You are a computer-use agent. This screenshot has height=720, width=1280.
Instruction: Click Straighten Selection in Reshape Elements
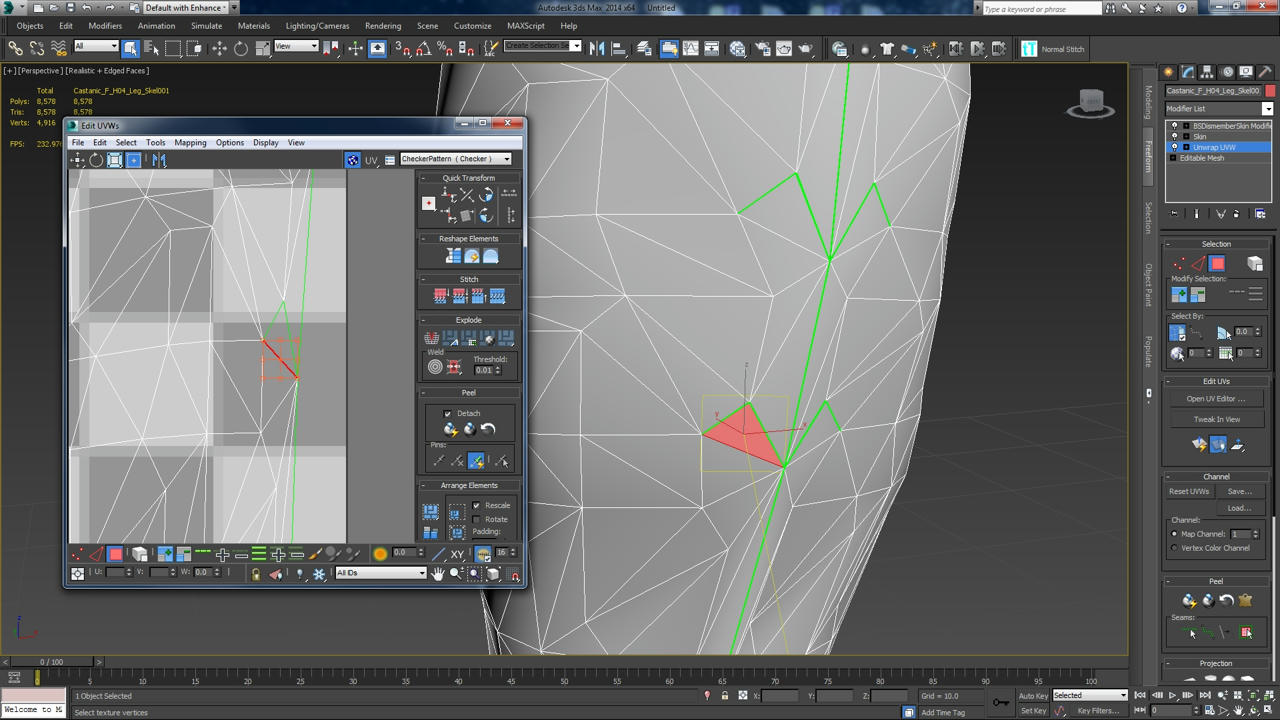(x=453, y=256)
